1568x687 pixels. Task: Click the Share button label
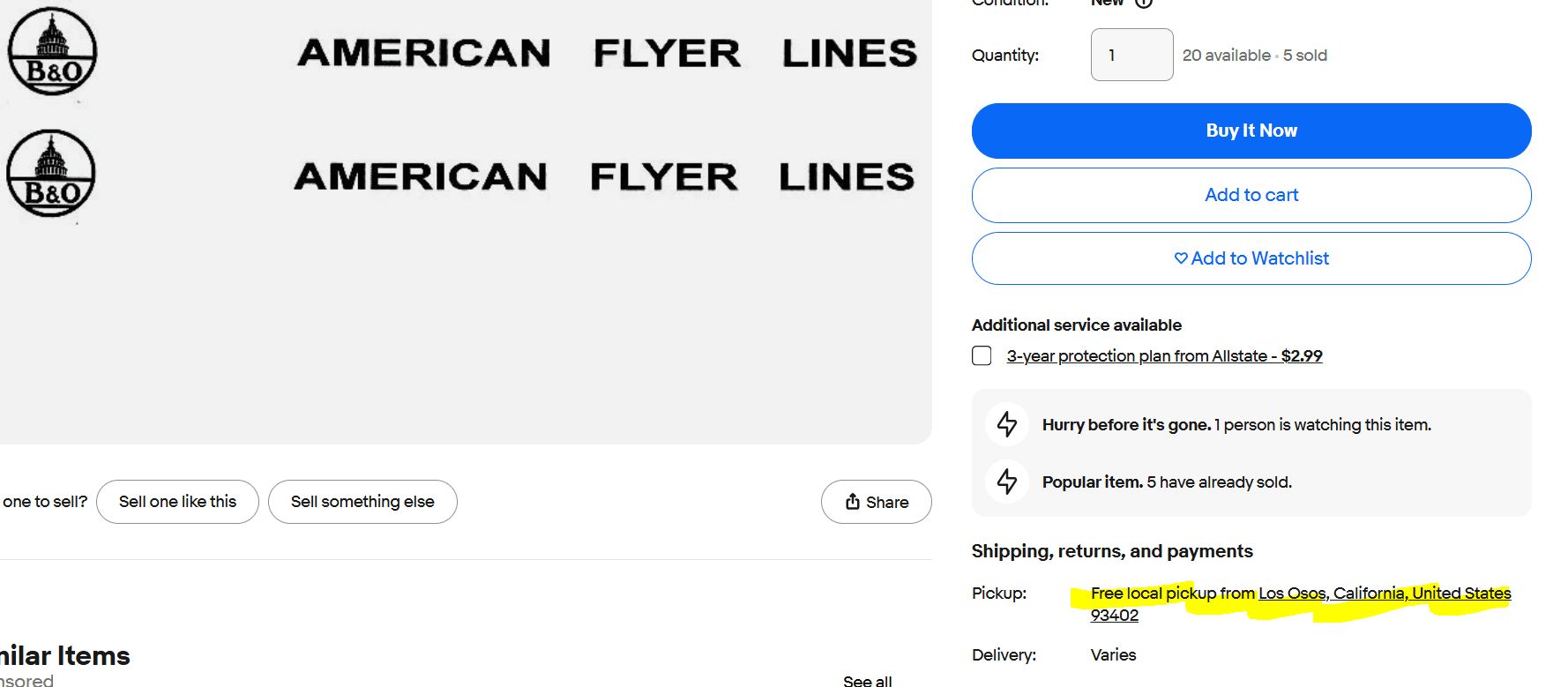click(887, 502)
